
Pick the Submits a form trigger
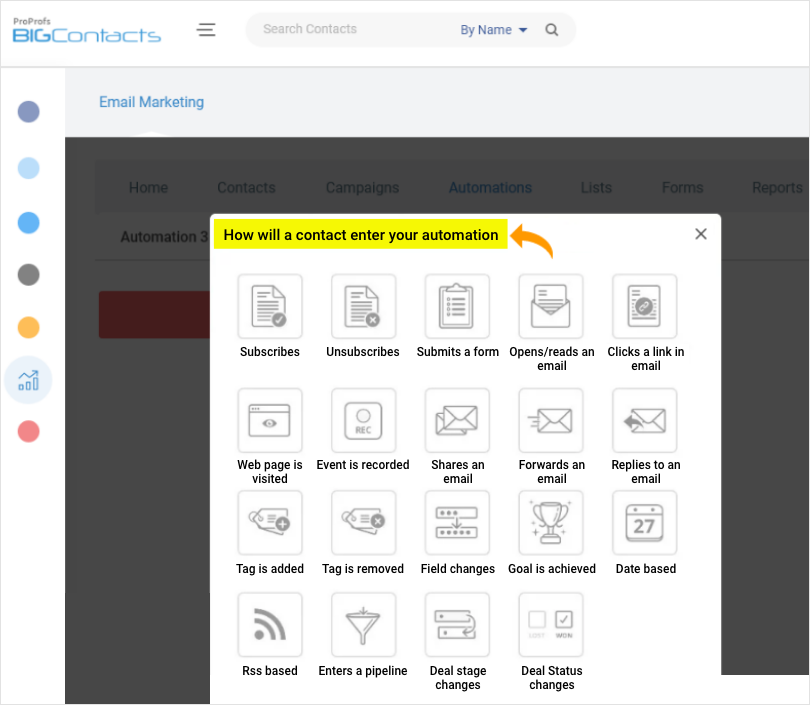tap(457, 306)
